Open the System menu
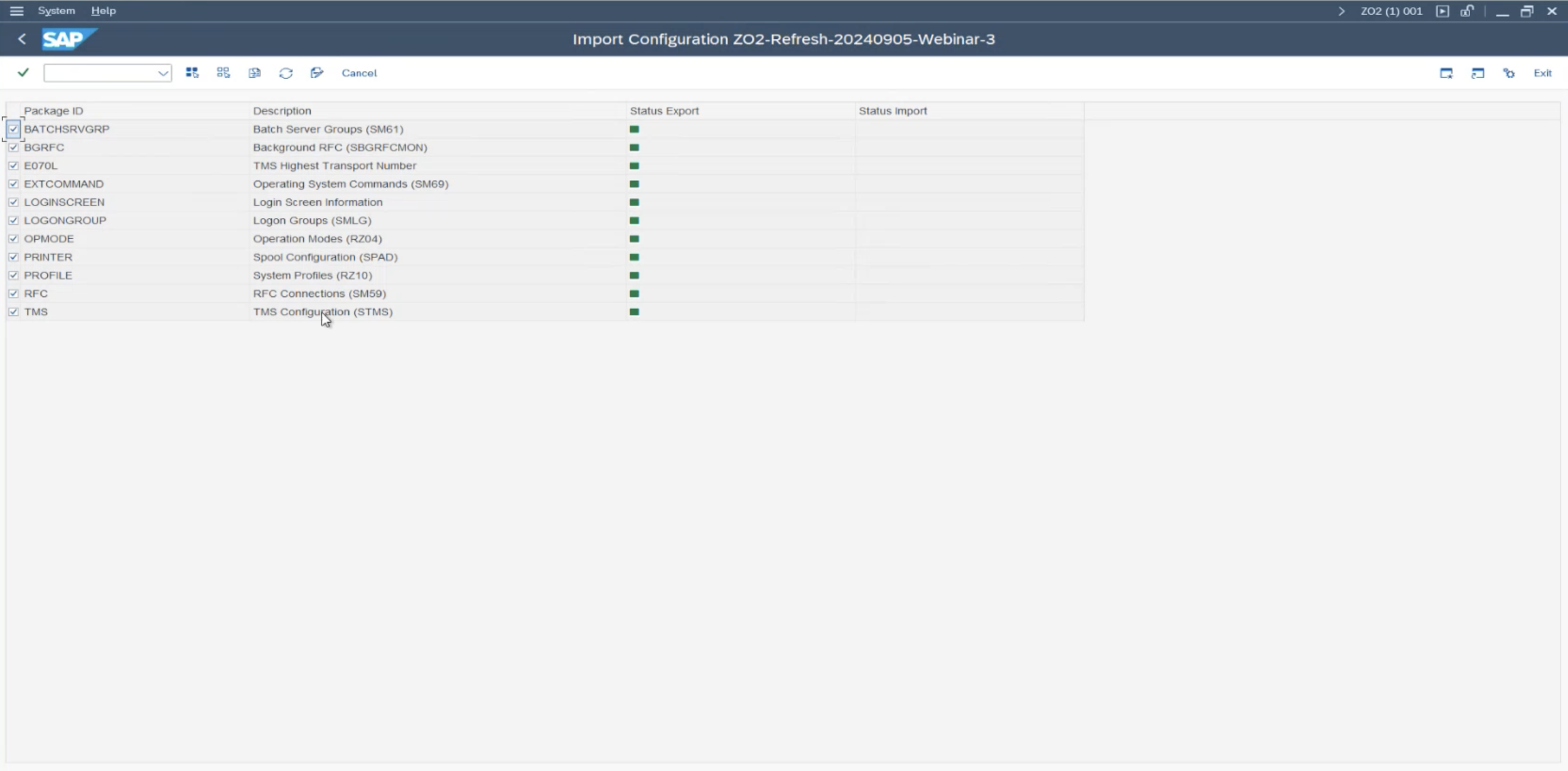1568x771 pixels. point(56,11)
